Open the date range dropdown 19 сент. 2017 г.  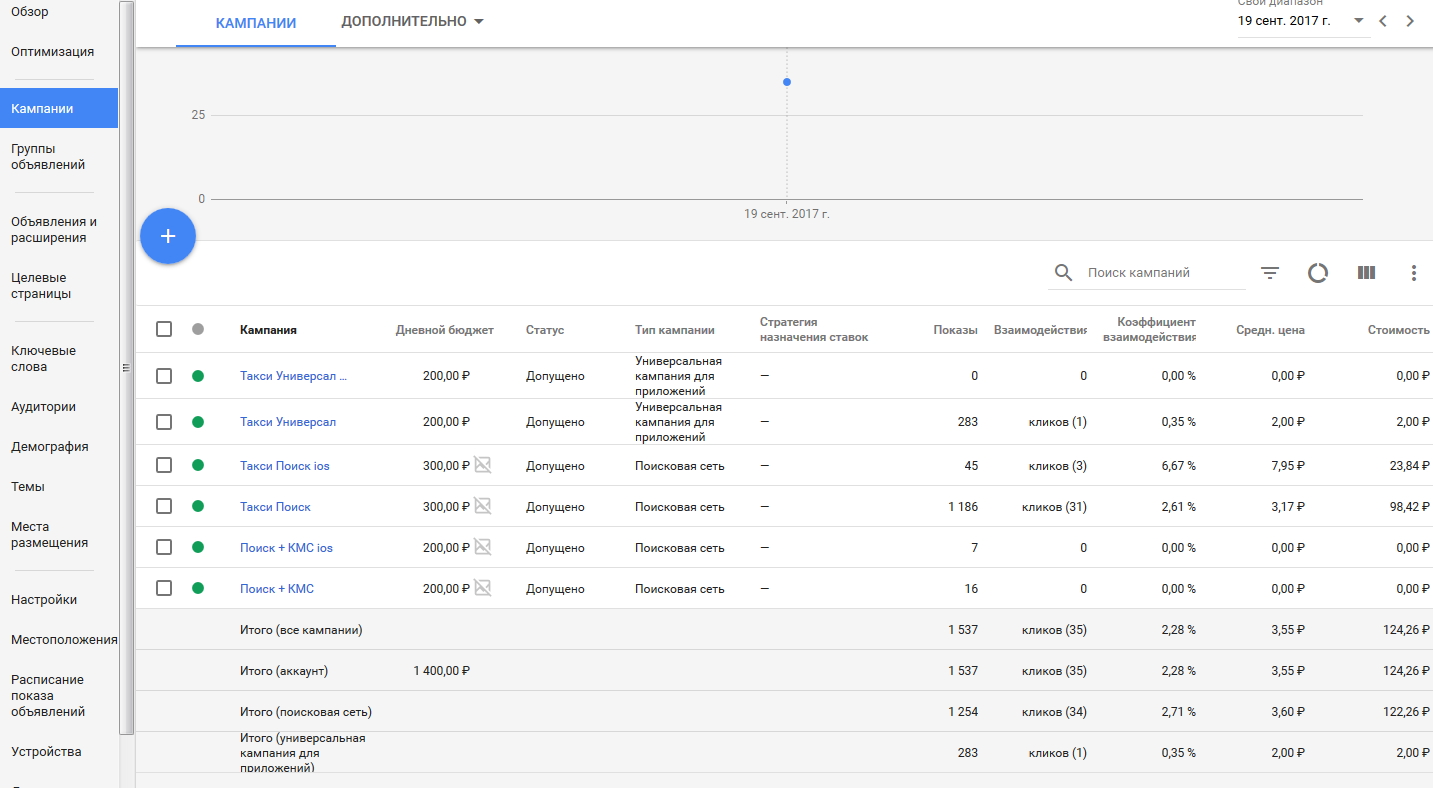(x=1301, y=21)
